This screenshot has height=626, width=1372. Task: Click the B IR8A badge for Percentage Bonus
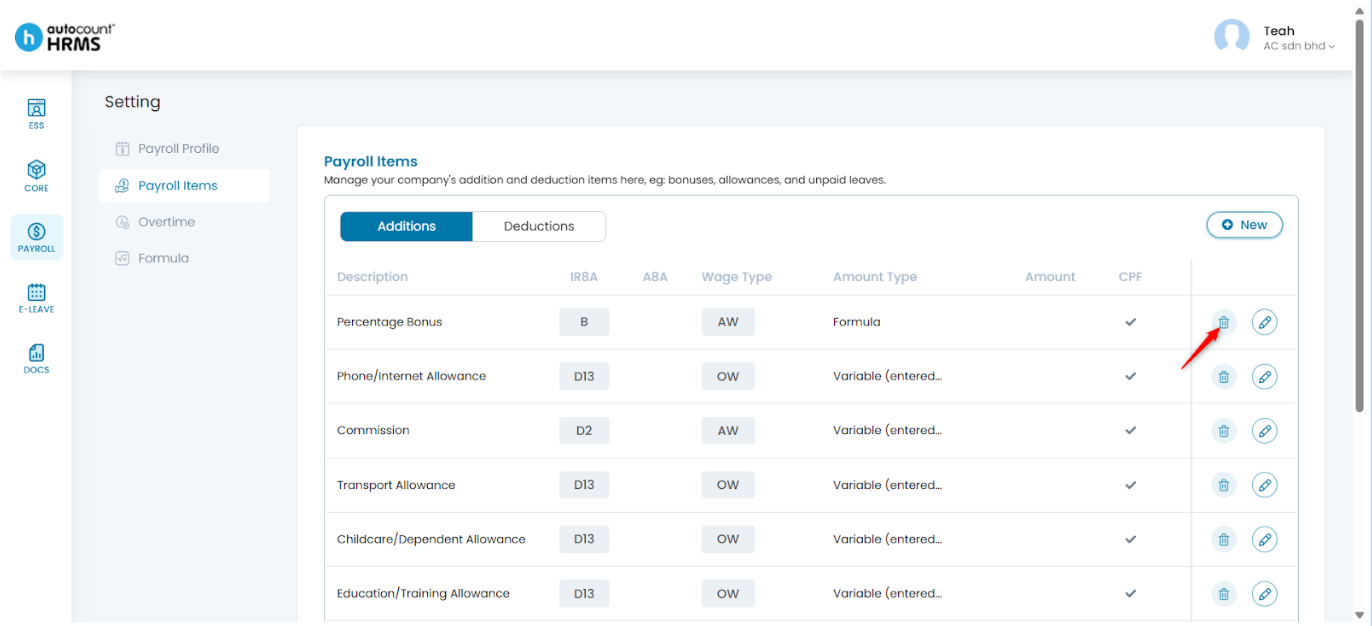coord(584,322)
